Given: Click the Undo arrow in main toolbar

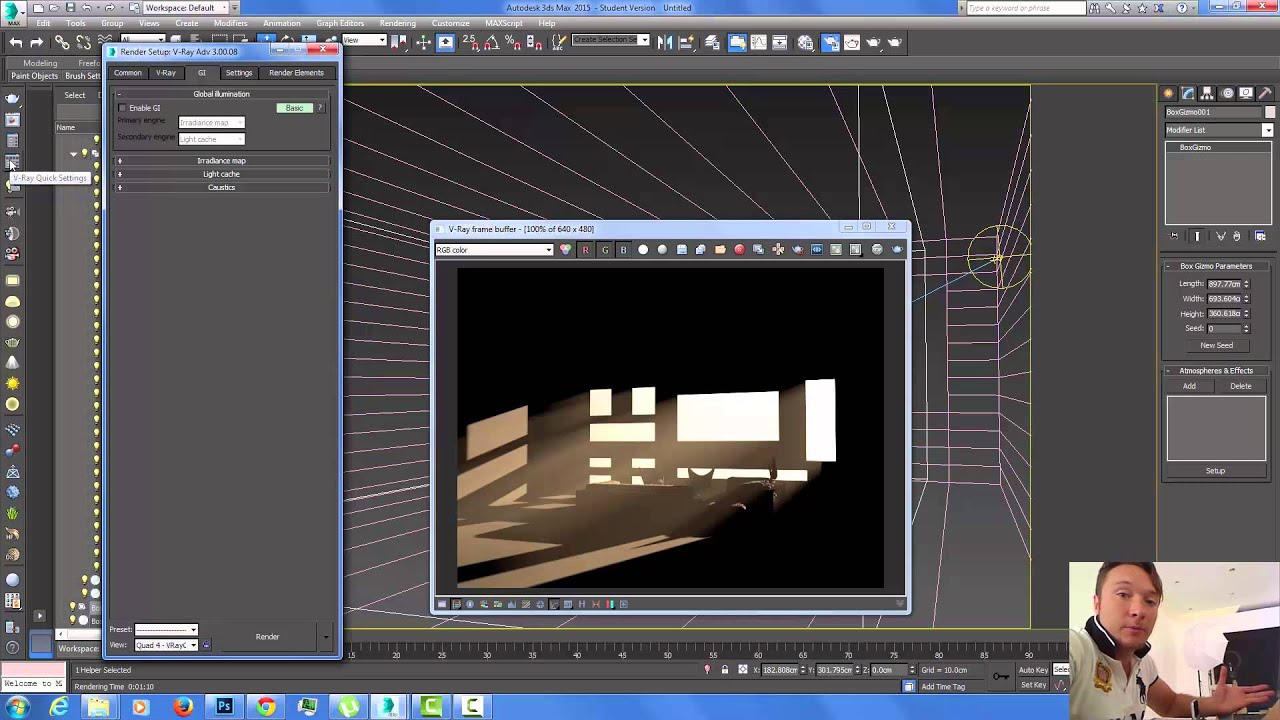Looking at the screenshot, I should (x=16, y=42).
